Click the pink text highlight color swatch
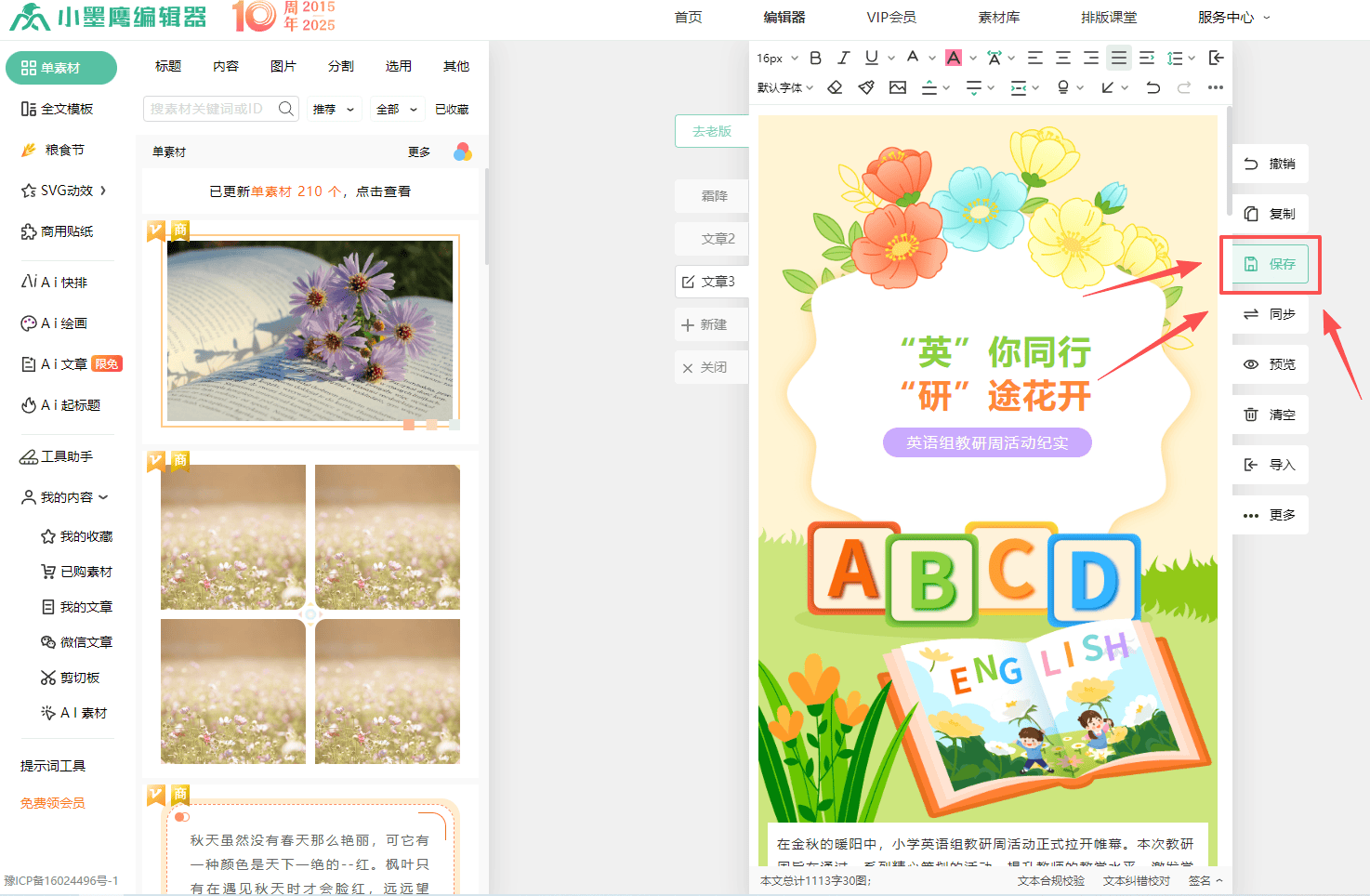1370x896 pixels. click(954, 58)
